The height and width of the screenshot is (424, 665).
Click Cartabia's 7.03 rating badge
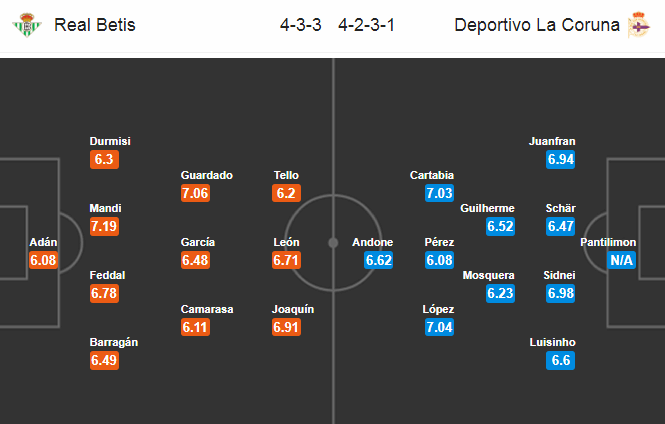point(439,193)
